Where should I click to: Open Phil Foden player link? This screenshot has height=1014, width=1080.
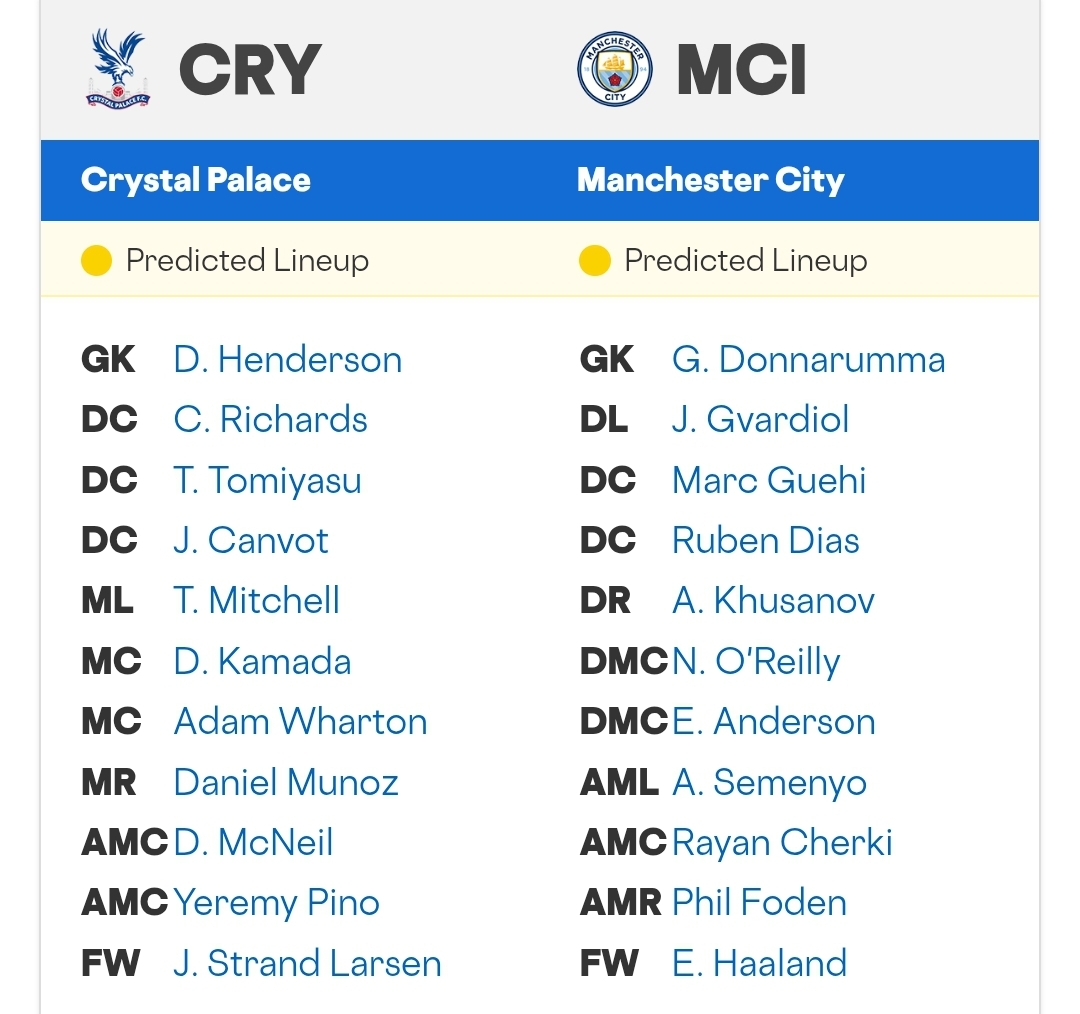point(759,903)
